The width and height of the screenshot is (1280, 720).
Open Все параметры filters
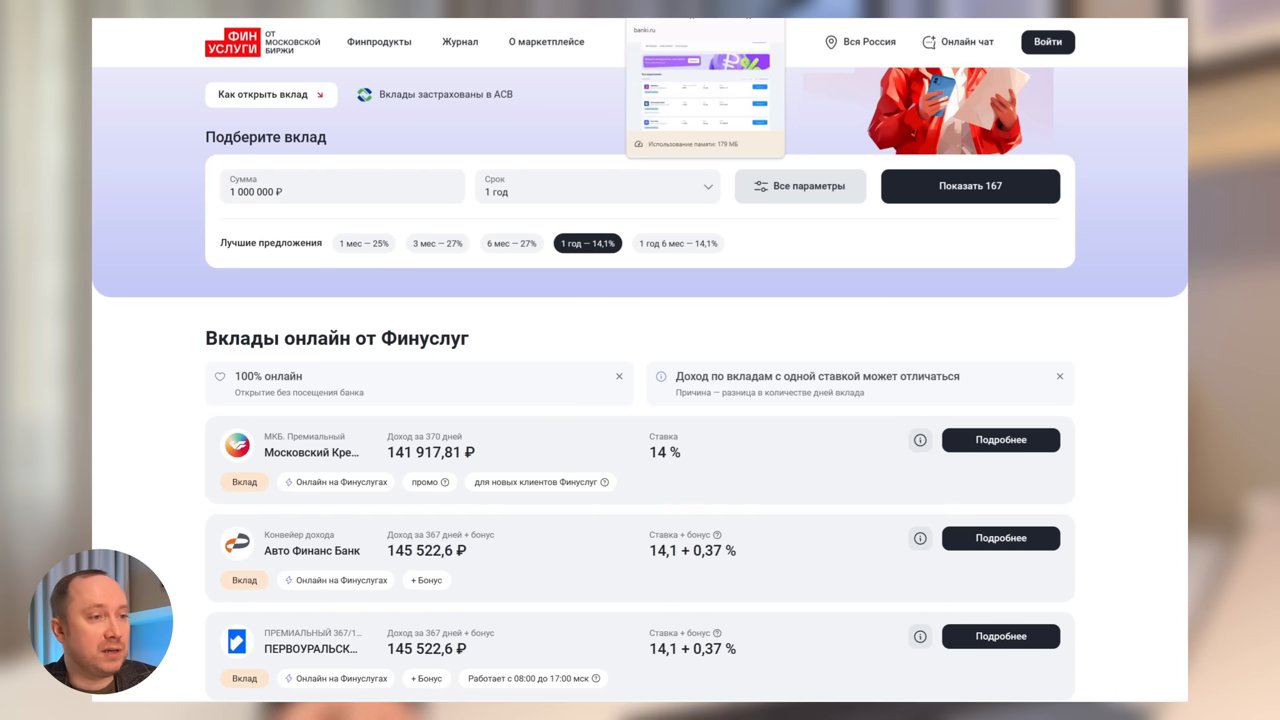(800, 186)
